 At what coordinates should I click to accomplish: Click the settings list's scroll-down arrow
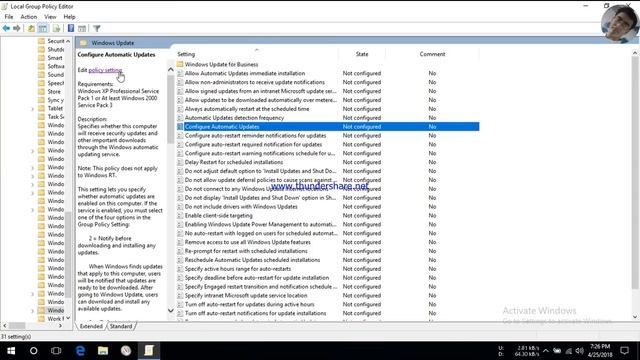point(635,317)
